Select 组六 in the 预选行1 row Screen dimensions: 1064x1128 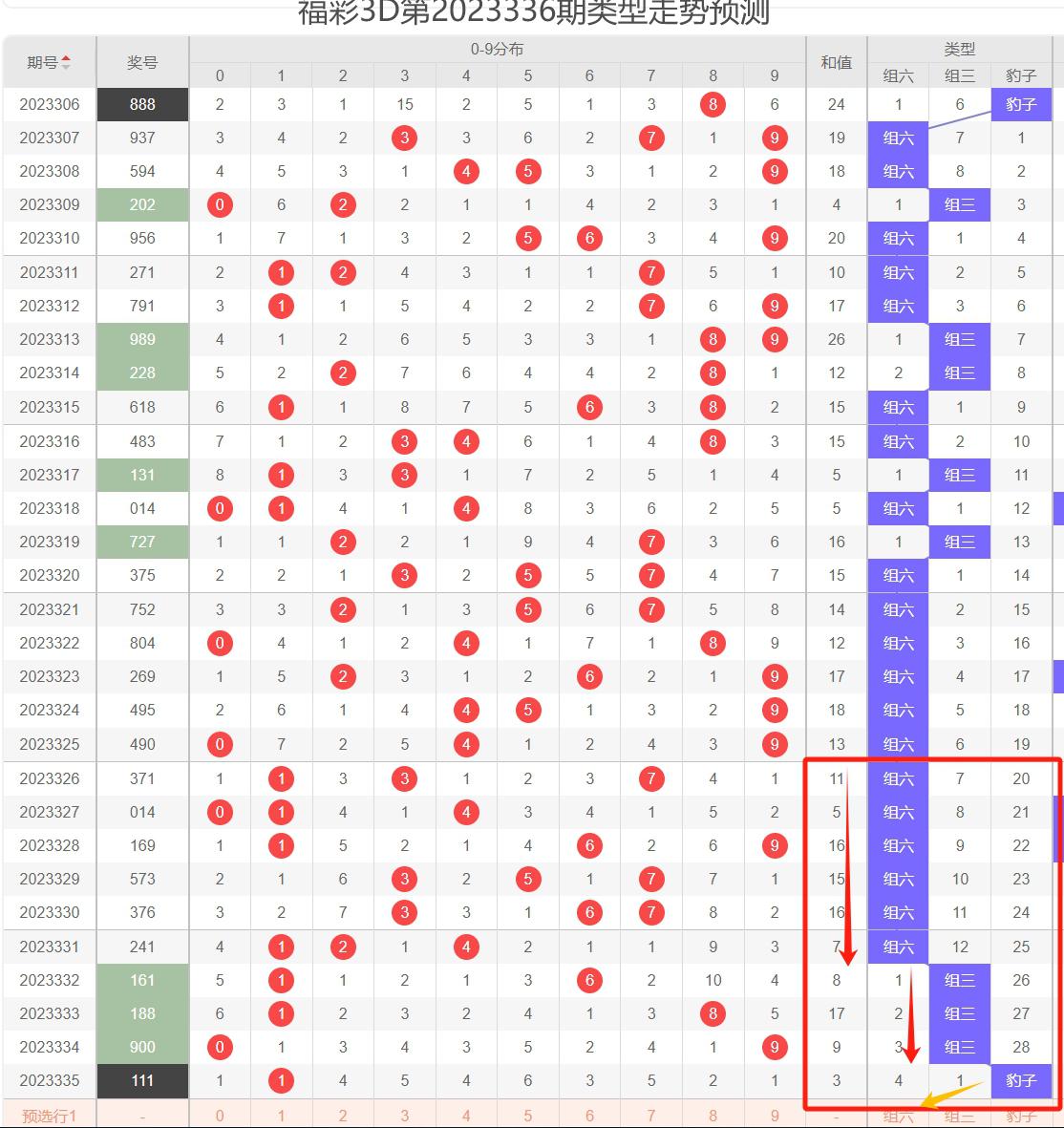pos(898,1115)
